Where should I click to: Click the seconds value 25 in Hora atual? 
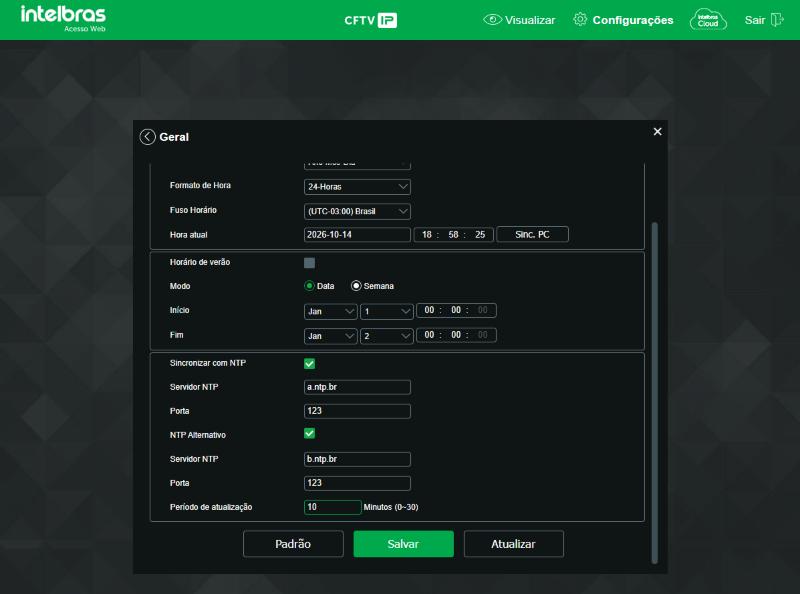point(480,235)
